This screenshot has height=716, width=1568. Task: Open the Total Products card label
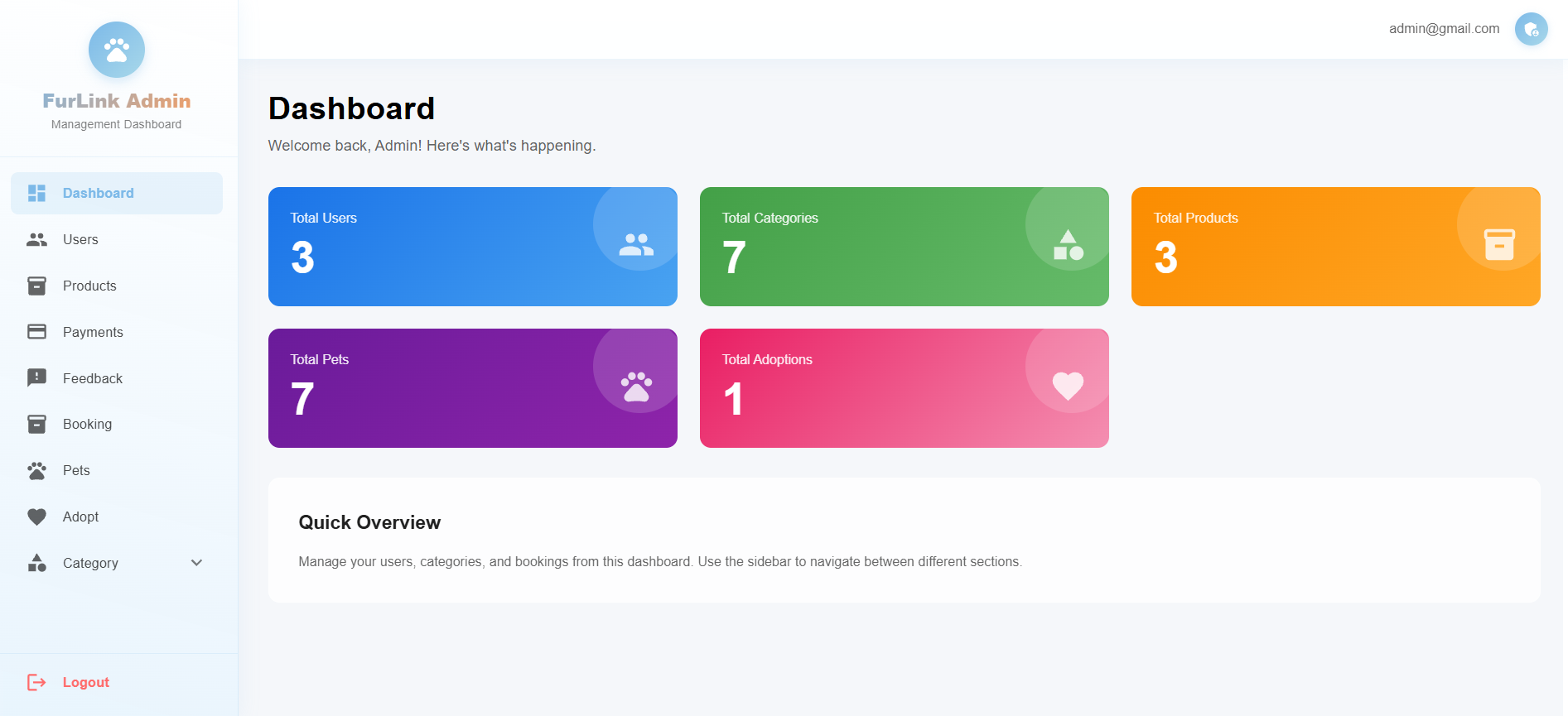(1196, 218)
